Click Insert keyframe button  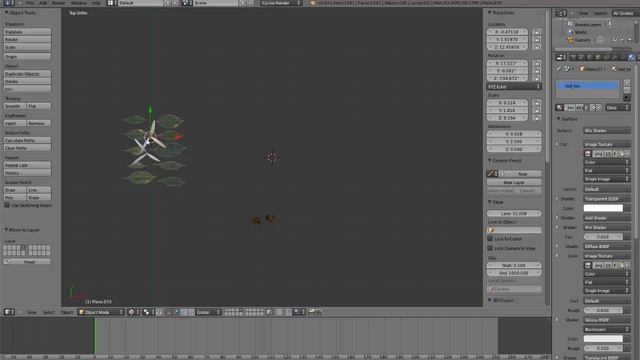tap(15, 123)
